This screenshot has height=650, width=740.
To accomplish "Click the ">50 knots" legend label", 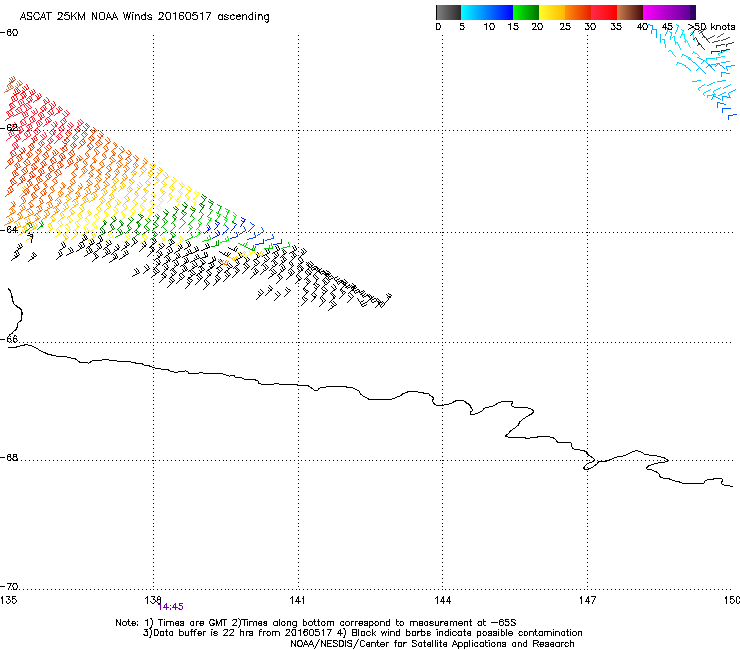I will pos(712,26).
